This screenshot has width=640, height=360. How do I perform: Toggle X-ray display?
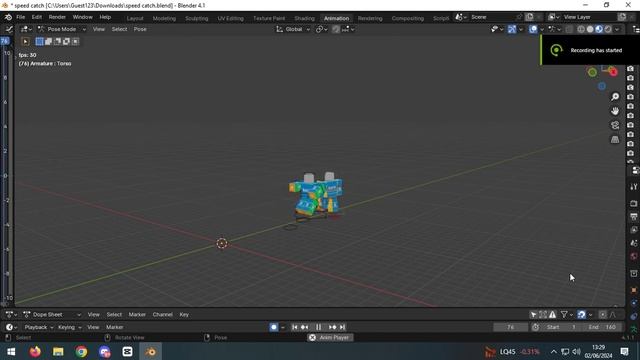tap(569, 29)
